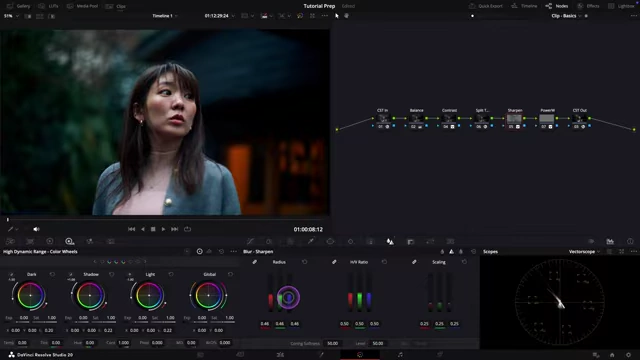
Task: Jump to first frame in viewer transport
Action: click(x=131, y=229)
